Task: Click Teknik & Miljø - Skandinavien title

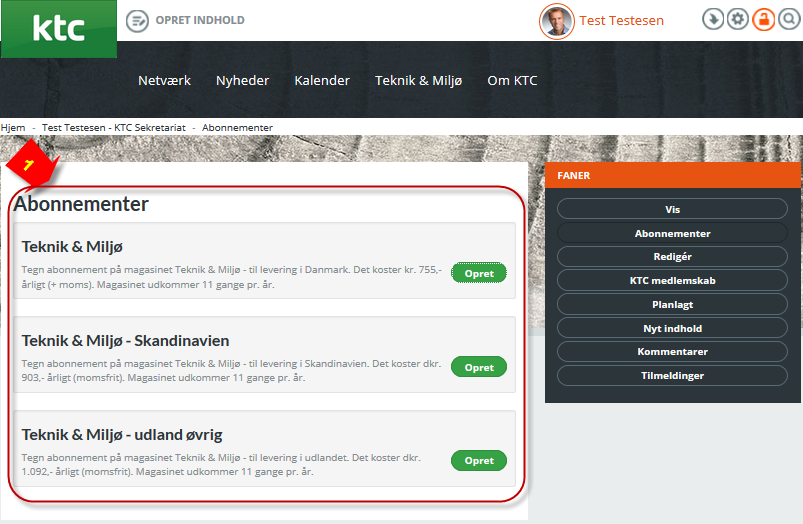Action: pos(125,341)
